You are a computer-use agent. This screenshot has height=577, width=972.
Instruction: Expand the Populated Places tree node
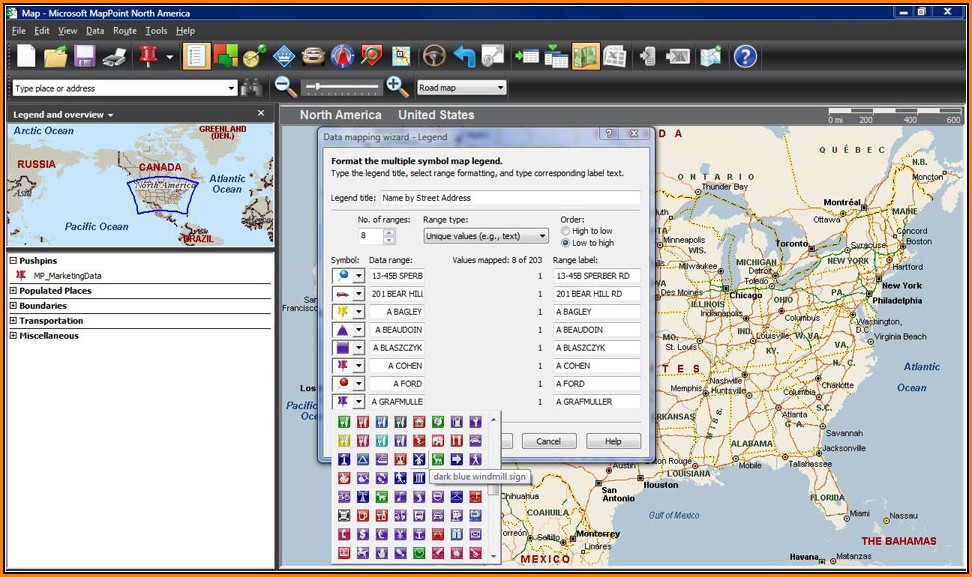point(14,291)
